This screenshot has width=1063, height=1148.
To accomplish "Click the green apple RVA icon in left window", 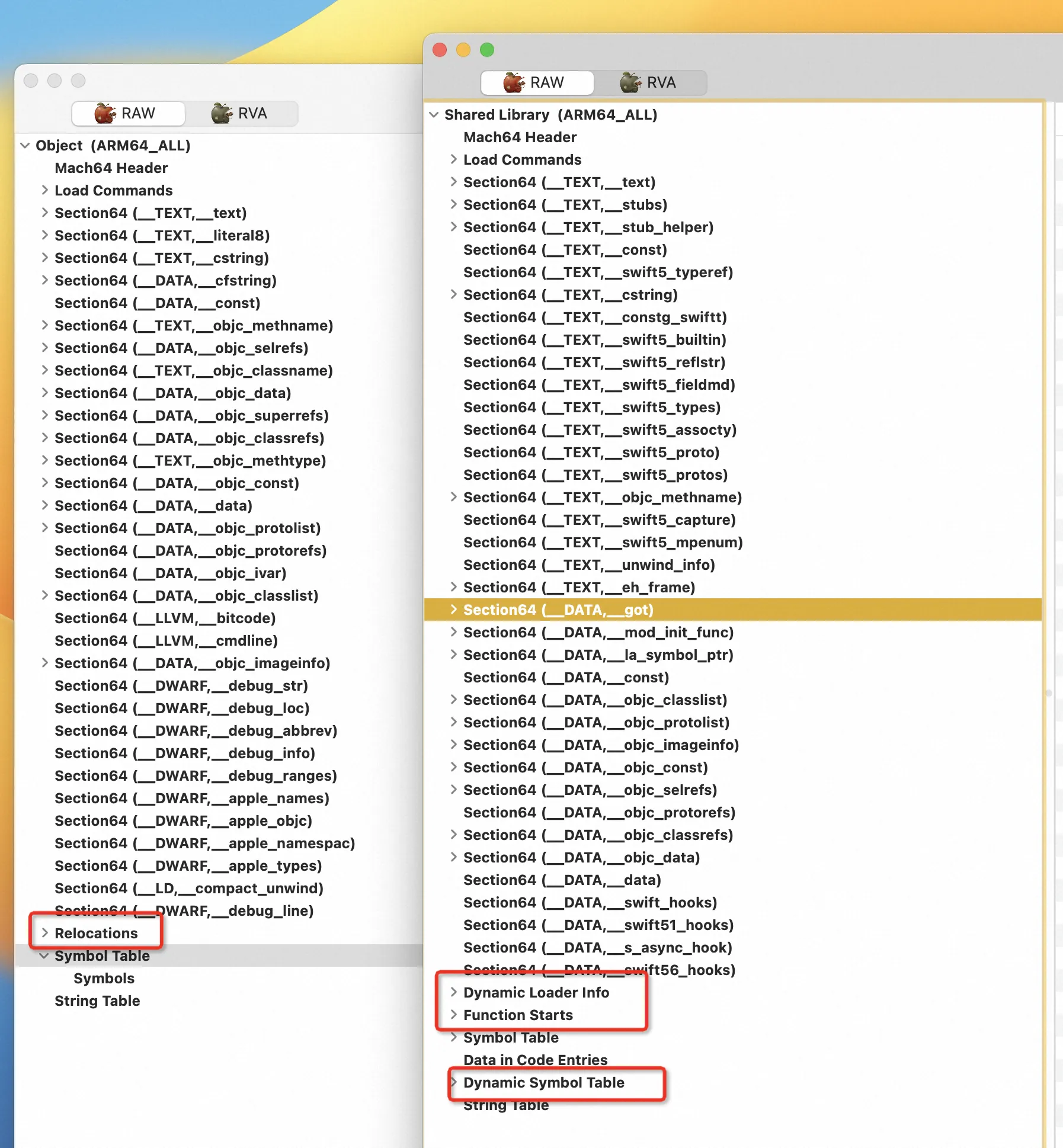I will point(222,113).
